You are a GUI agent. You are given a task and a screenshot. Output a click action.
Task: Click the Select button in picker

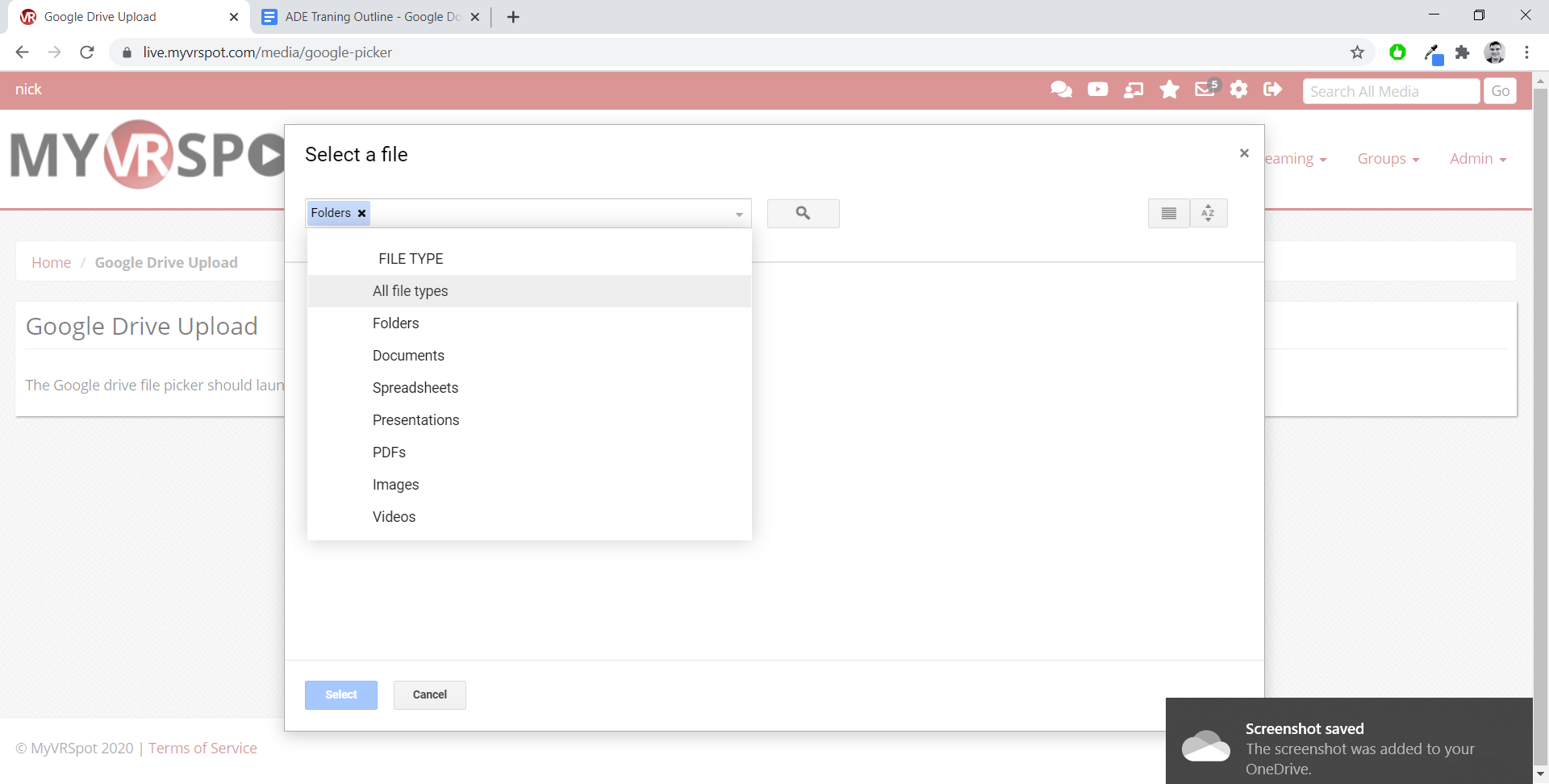pyautogui.click(x=341, y=694)
